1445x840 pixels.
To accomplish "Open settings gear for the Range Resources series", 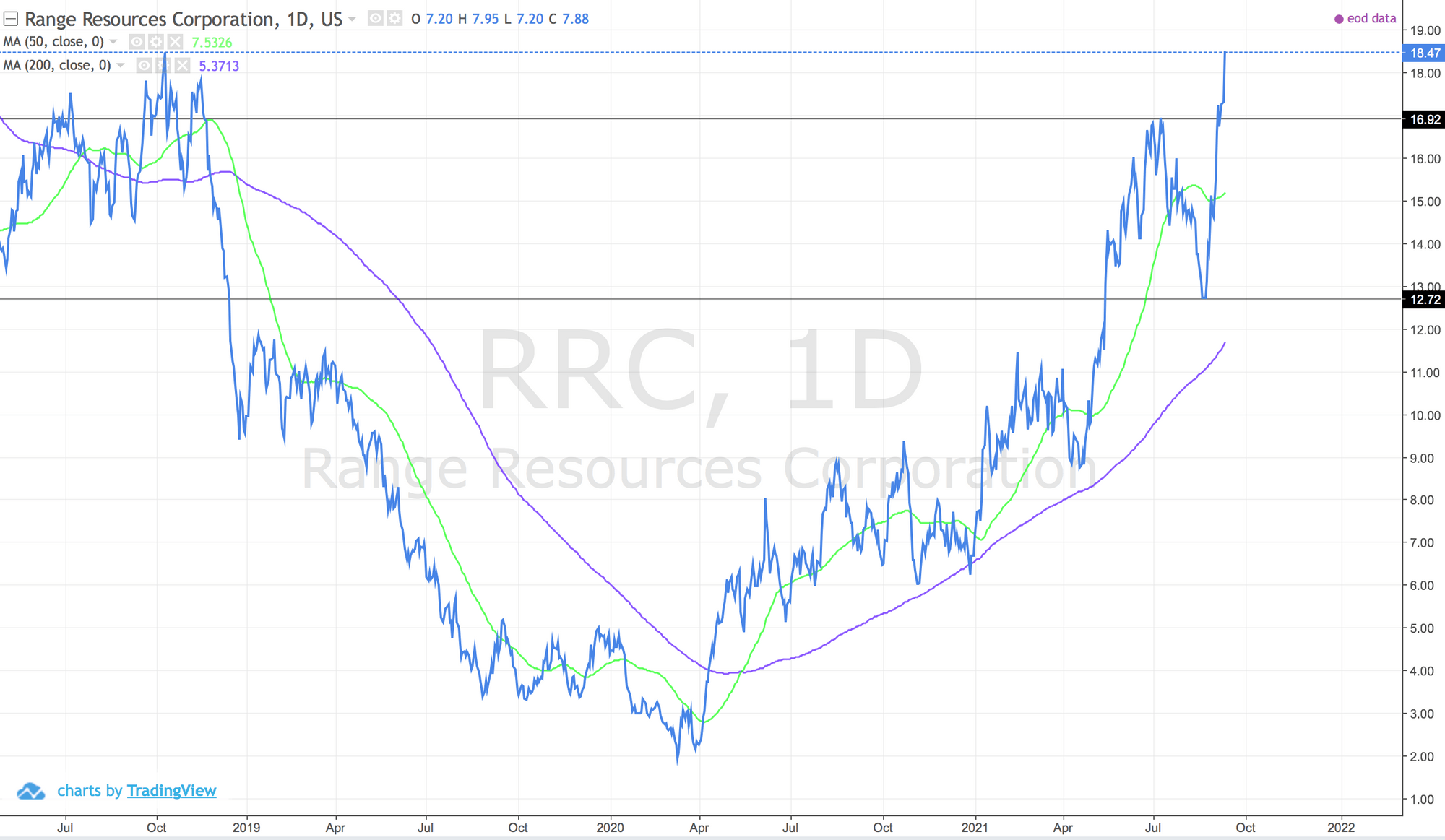I will 394,18.
